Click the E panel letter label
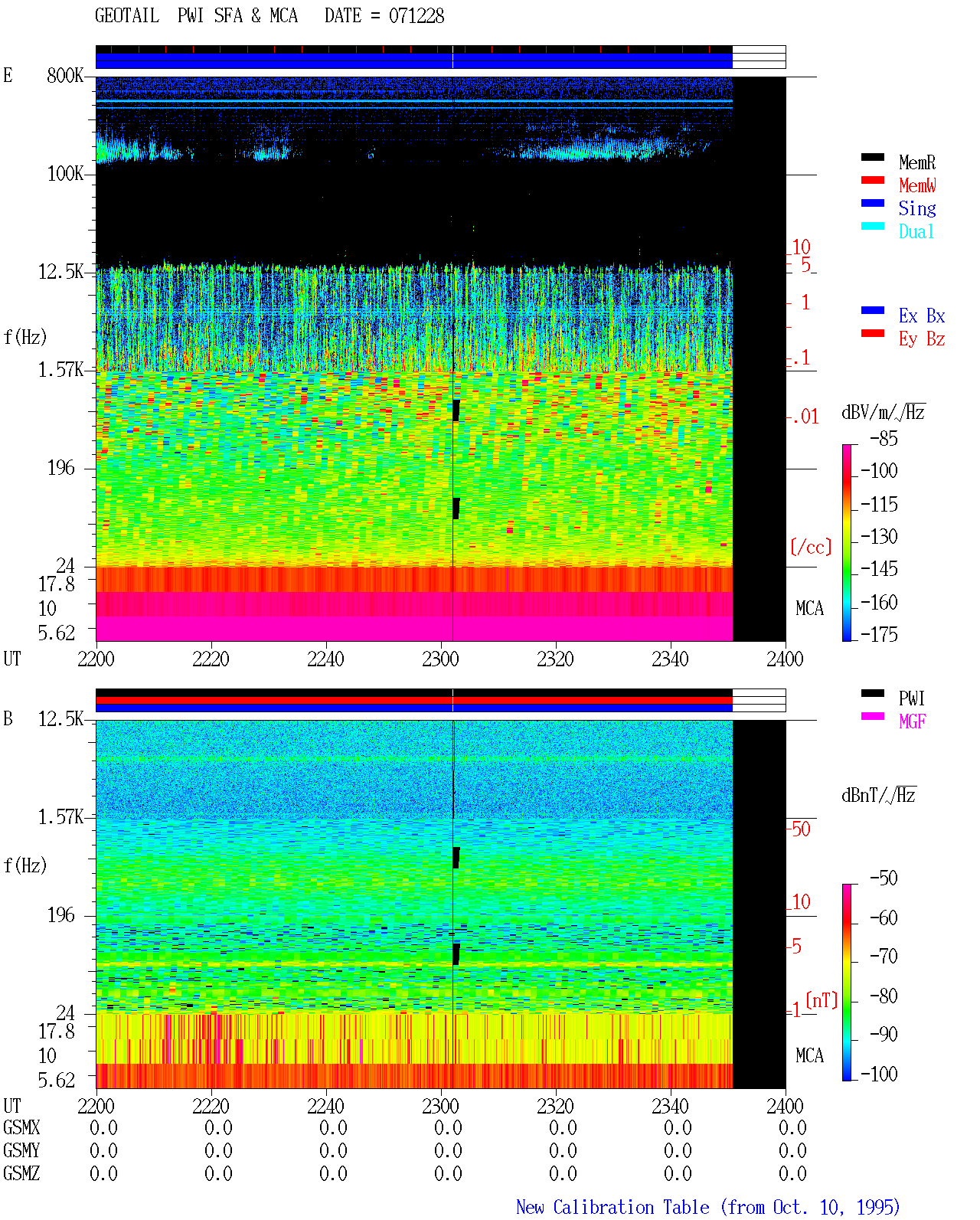Screen dimensions: 980x1220 tap(8, 76)
